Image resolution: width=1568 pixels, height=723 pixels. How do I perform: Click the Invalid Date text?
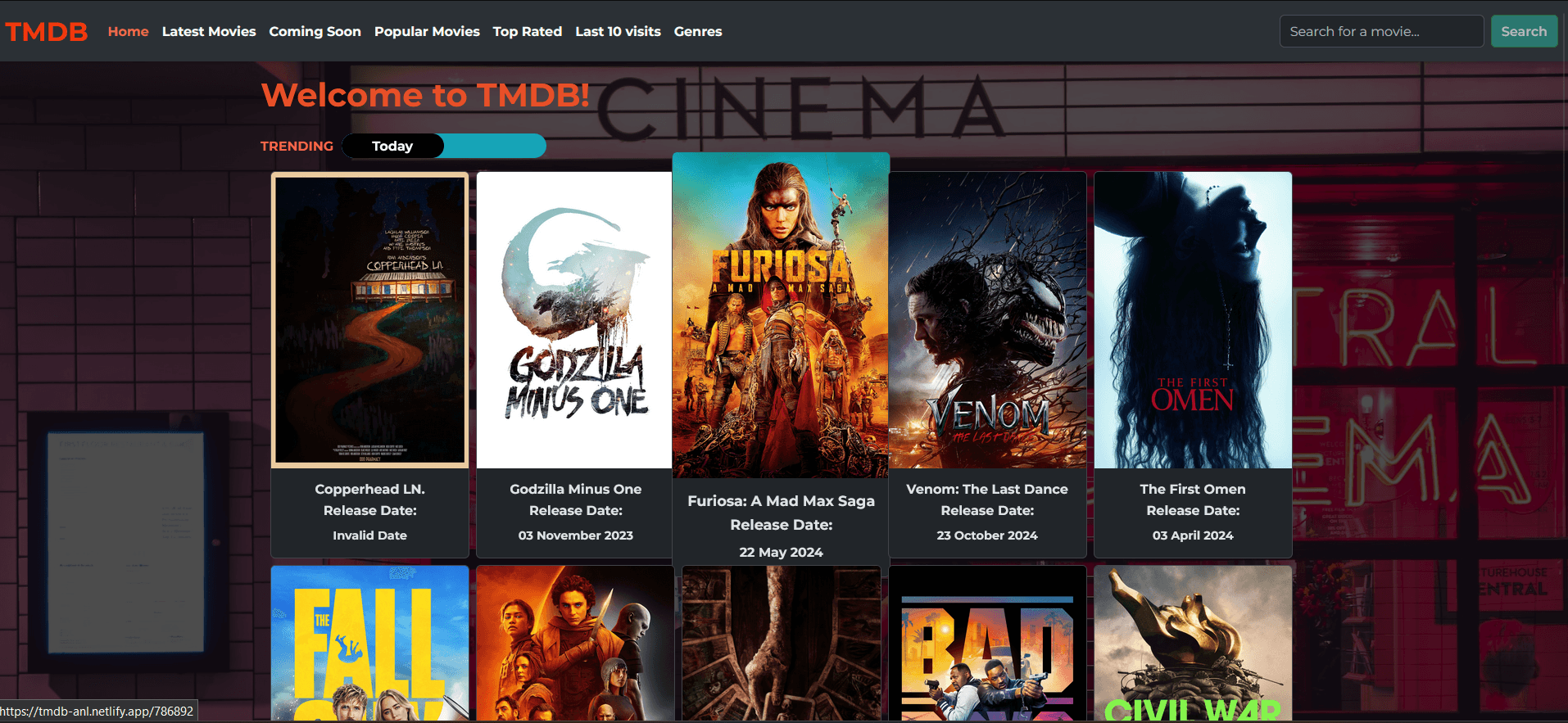[x=370, y=535]
